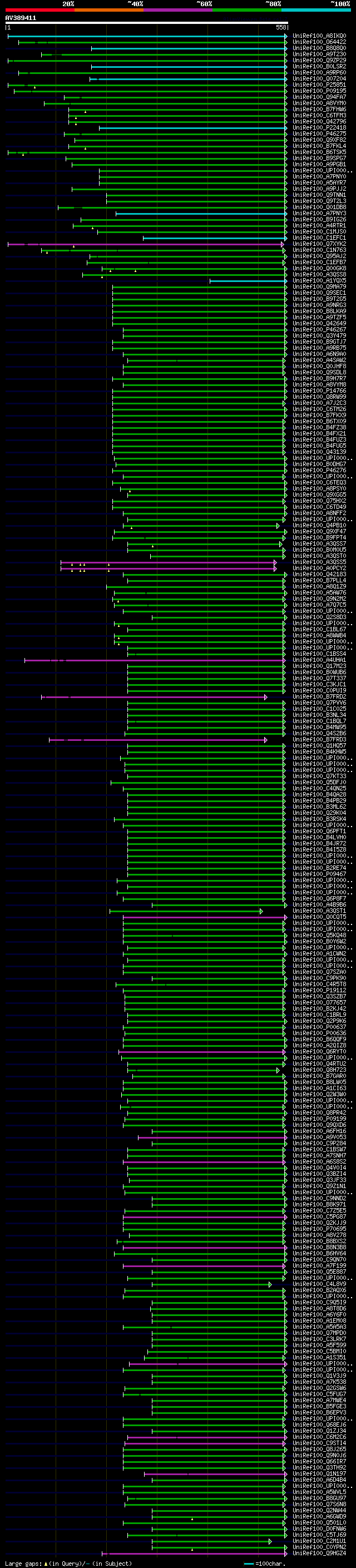Click the UniRef100_B0LSR2 label
356x1568 pixels.
[319, 66]
